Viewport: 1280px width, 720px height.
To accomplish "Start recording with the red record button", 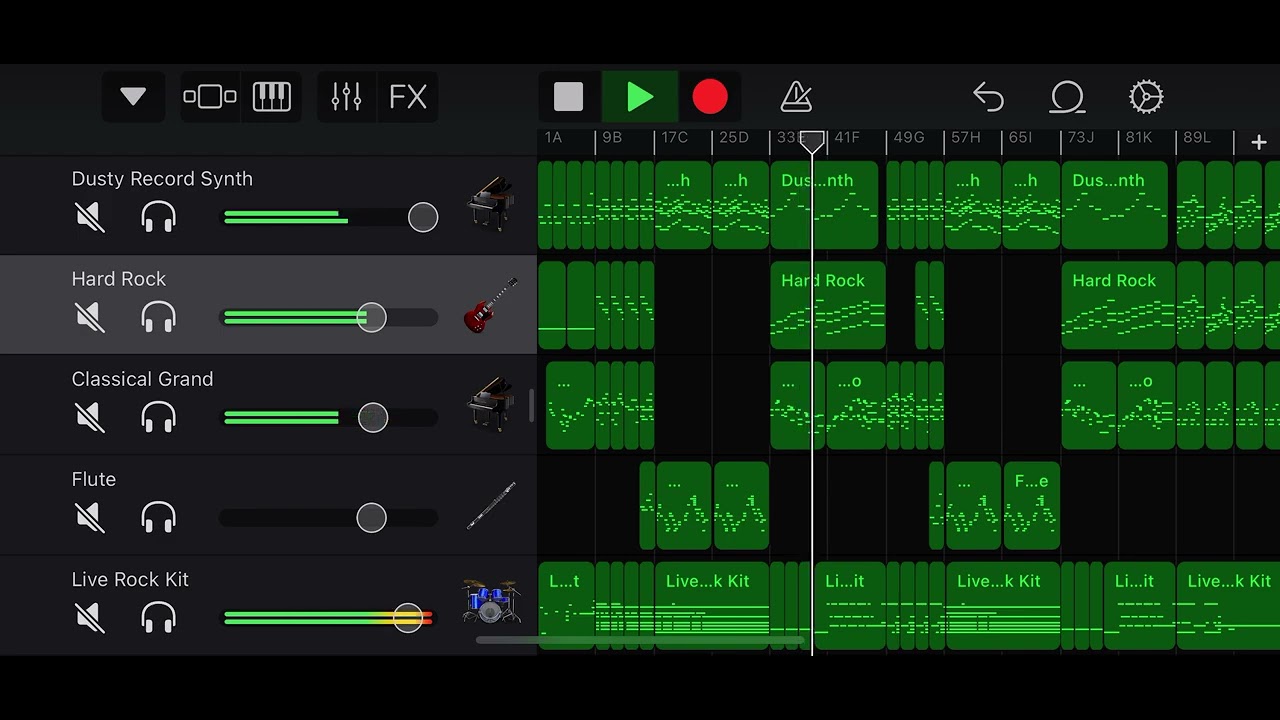I will pos(710,97).
